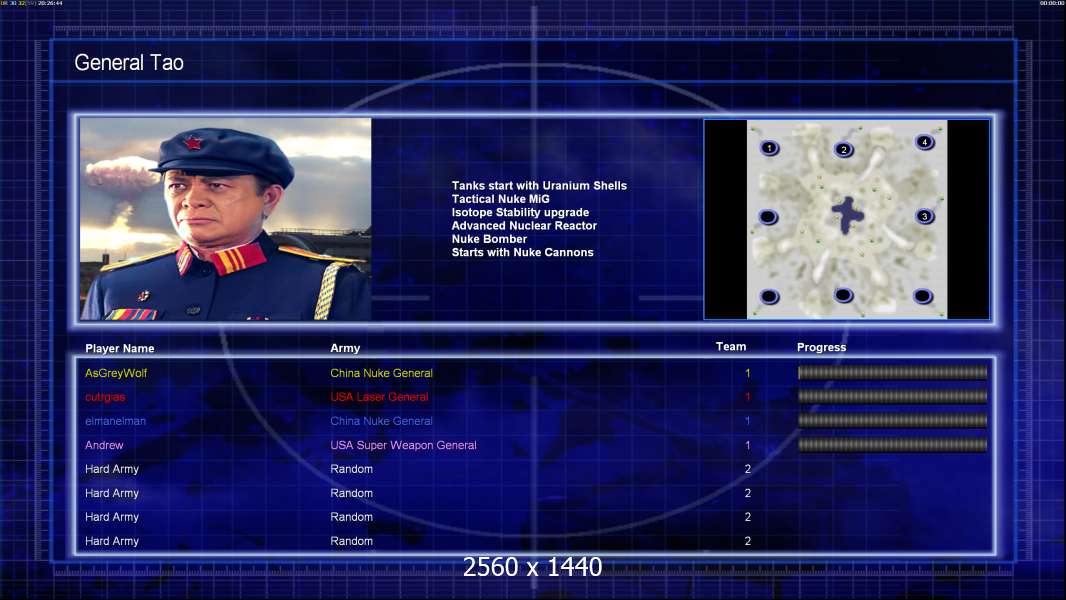1066x600 pixels.
Task: Click elmanelman's "China Nuke General" army
Action: click(381, 421)
